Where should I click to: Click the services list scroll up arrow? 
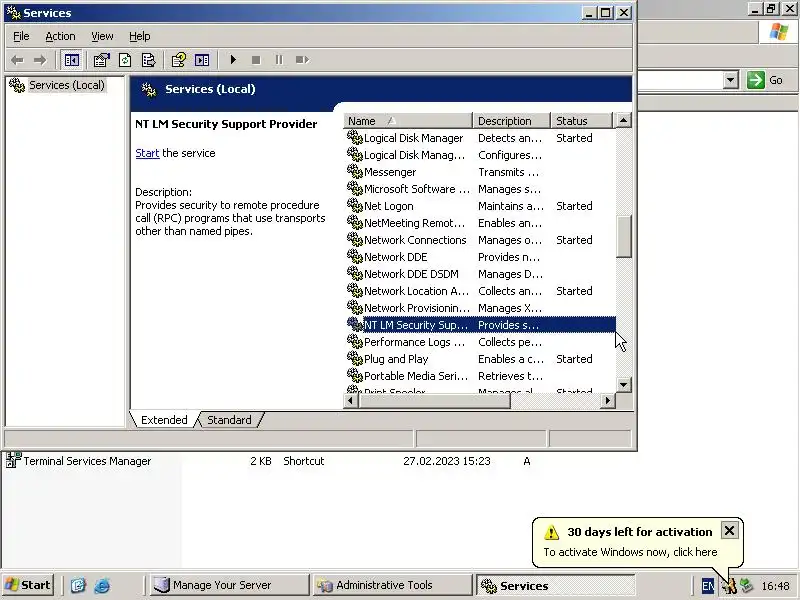click(623, 120)
